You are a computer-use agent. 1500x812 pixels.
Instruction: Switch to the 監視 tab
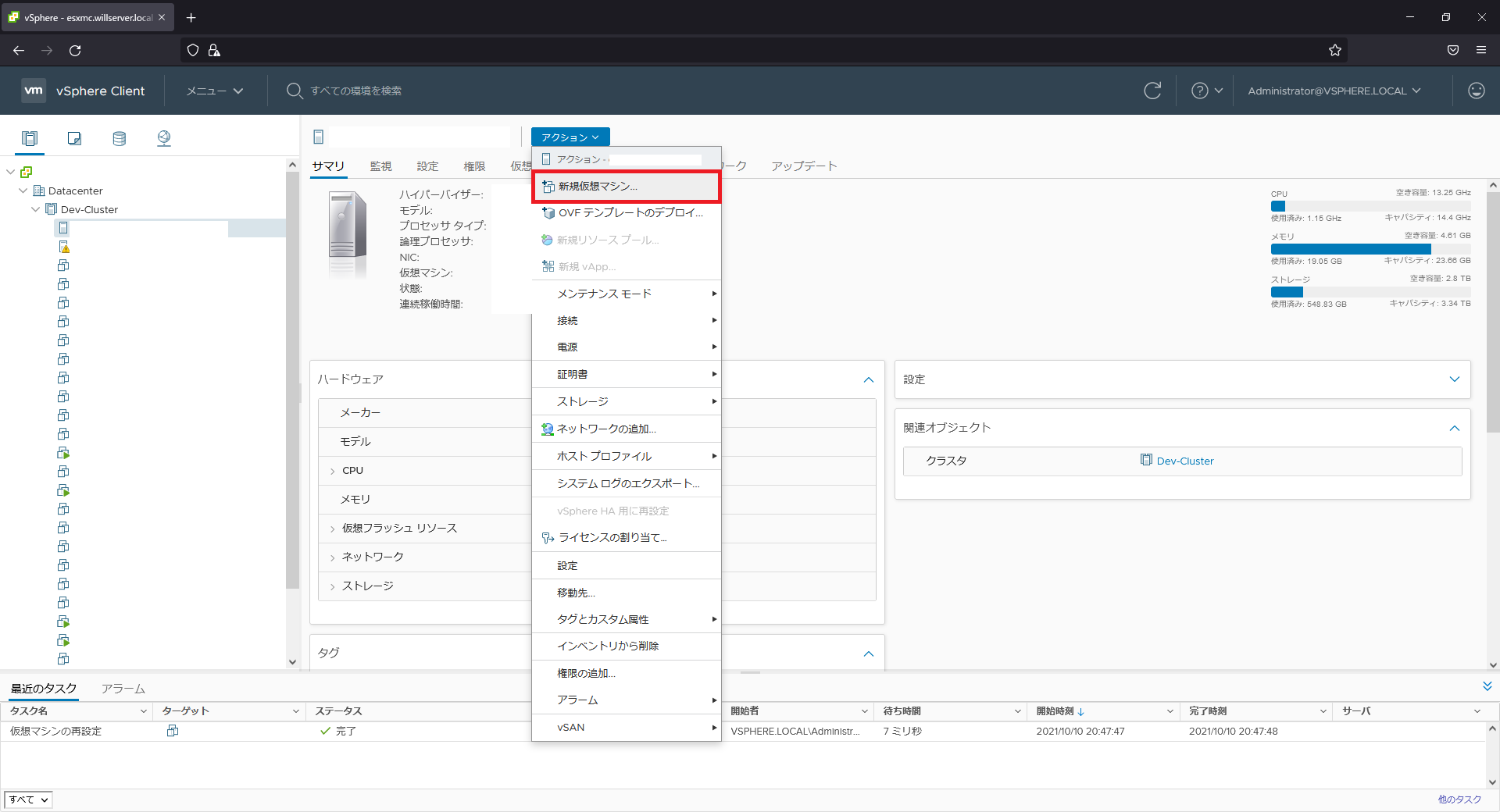click(380, 166)
